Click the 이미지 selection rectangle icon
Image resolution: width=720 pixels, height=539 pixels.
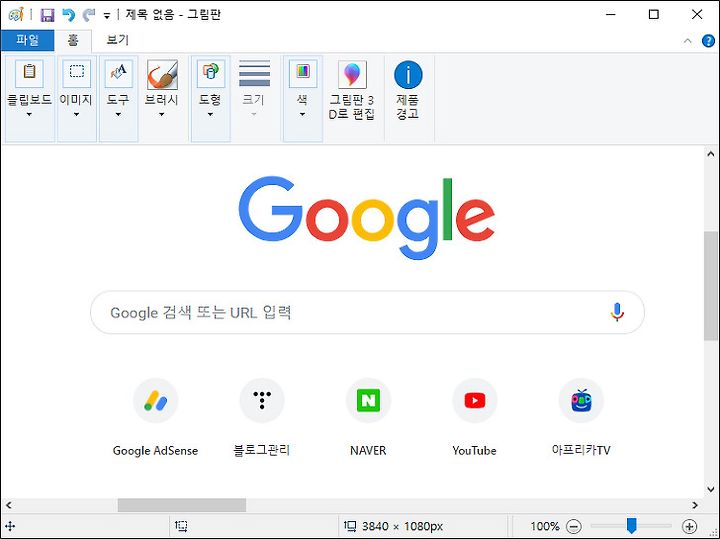(x=77, y=73)
